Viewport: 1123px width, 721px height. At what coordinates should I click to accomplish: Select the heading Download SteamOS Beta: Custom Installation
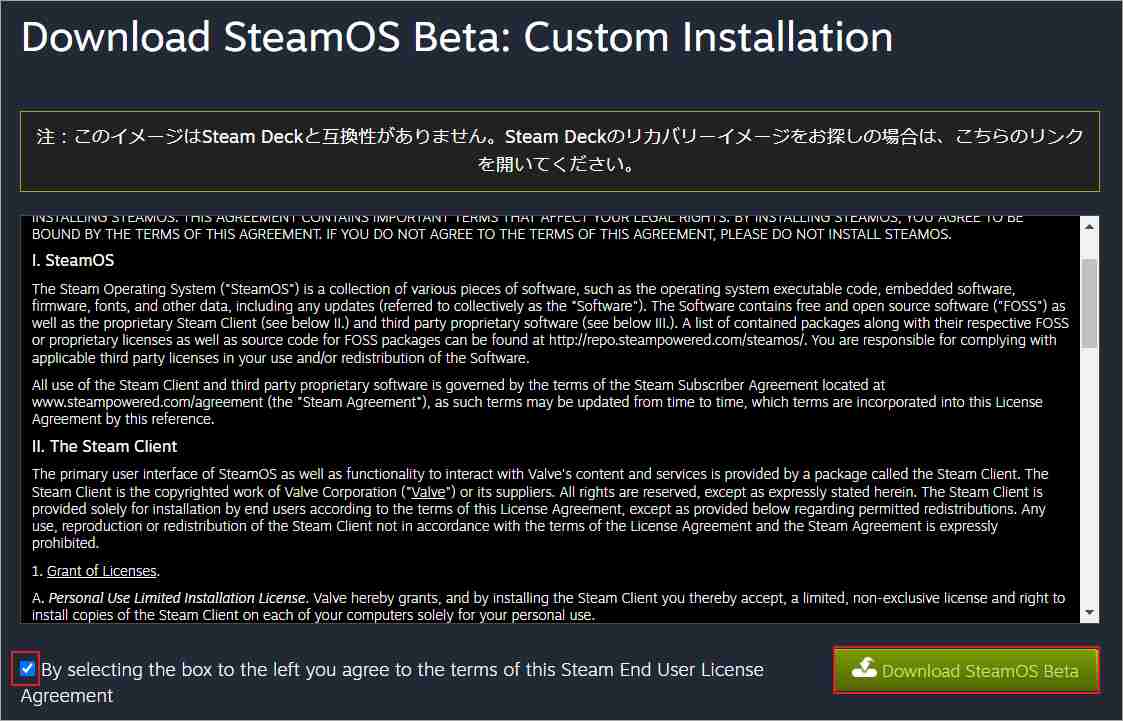(x=456, y=37)
